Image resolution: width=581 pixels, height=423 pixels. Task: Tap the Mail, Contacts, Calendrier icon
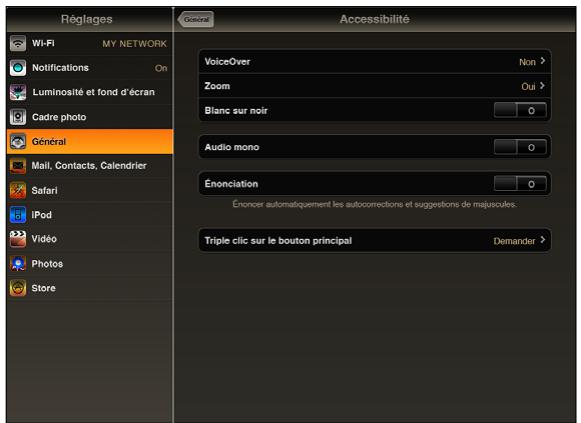pyautogui.click(x=18, y=166)
